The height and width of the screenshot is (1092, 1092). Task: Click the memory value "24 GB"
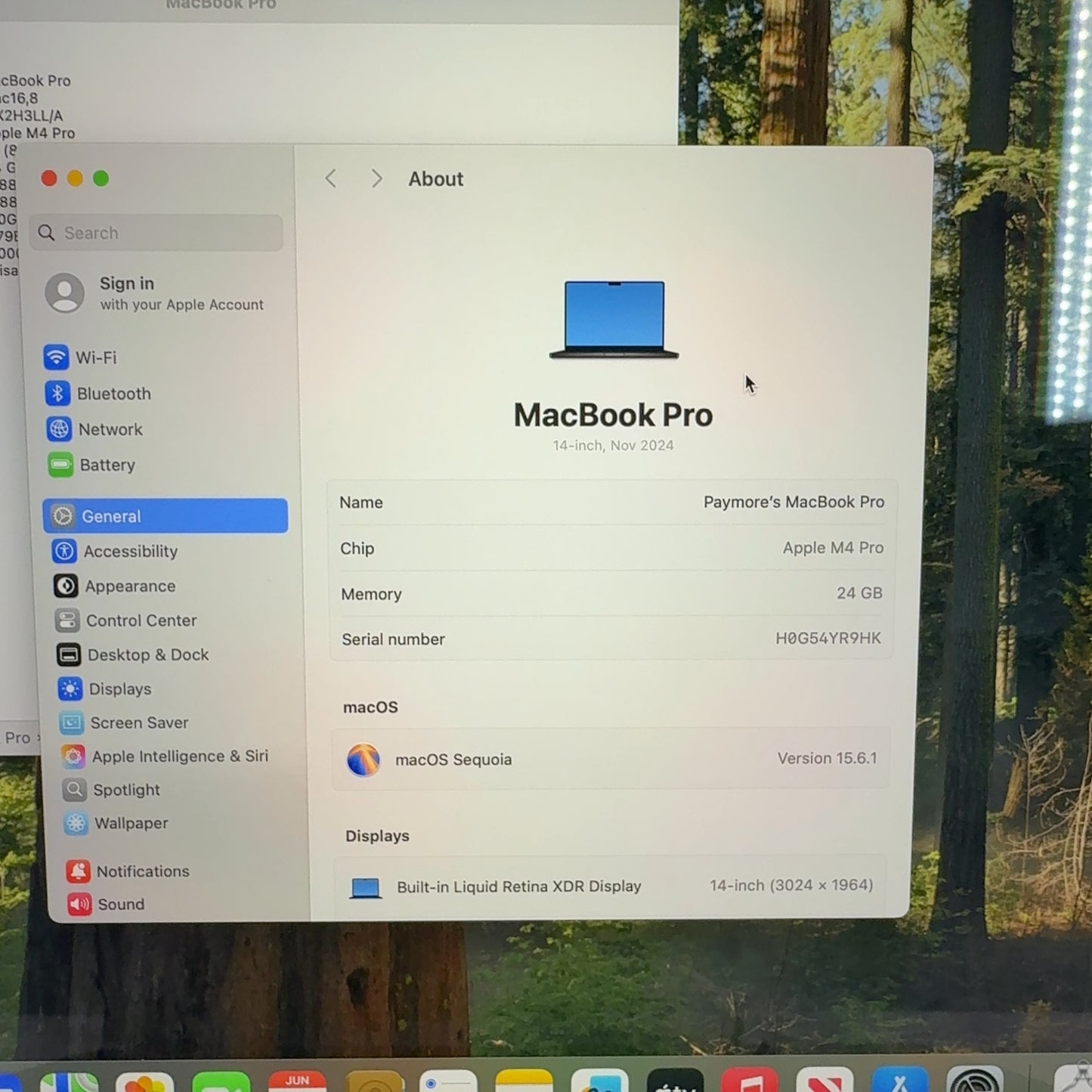point(859,593)
